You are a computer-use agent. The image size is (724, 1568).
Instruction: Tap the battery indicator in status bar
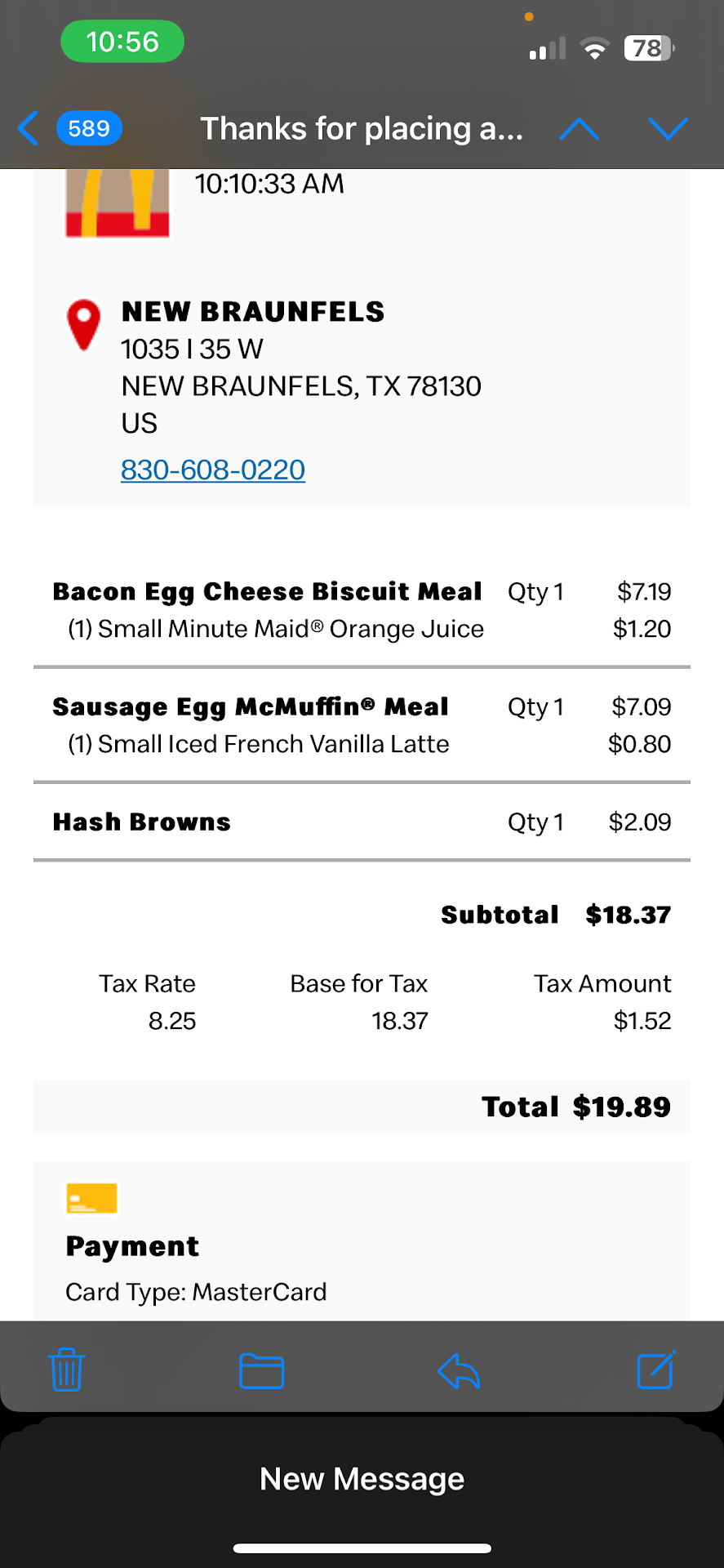tap(649, 48)
